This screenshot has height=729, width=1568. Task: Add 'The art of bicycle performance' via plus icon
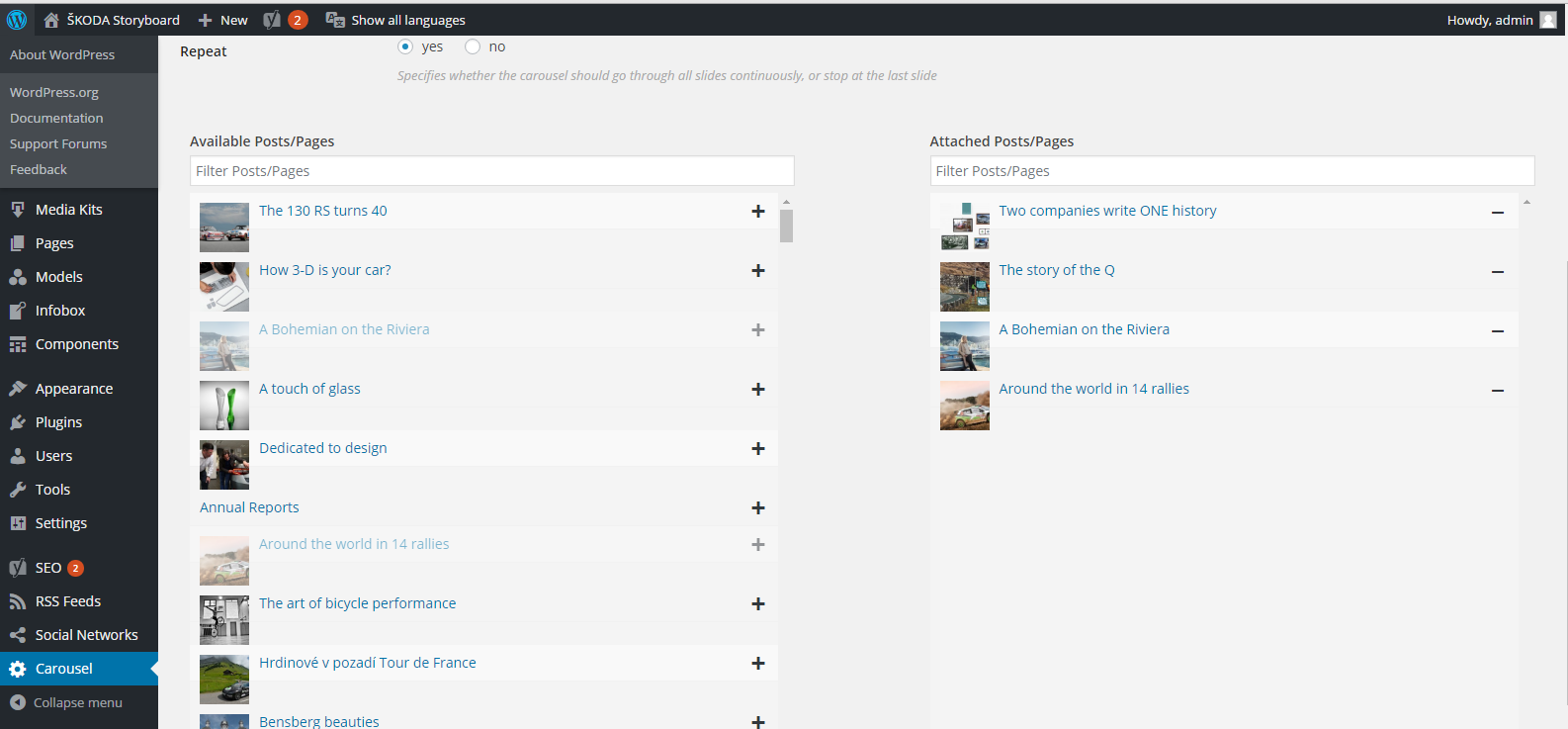click(x=758, y=603)
